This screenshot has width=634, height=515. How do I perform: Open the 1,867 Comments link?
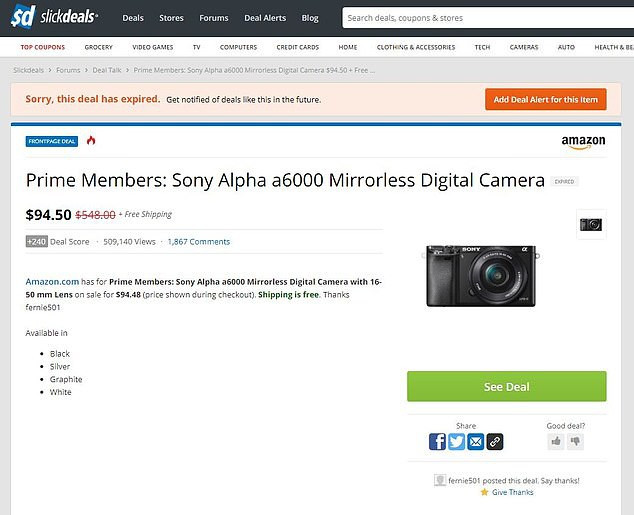[198, 241]
